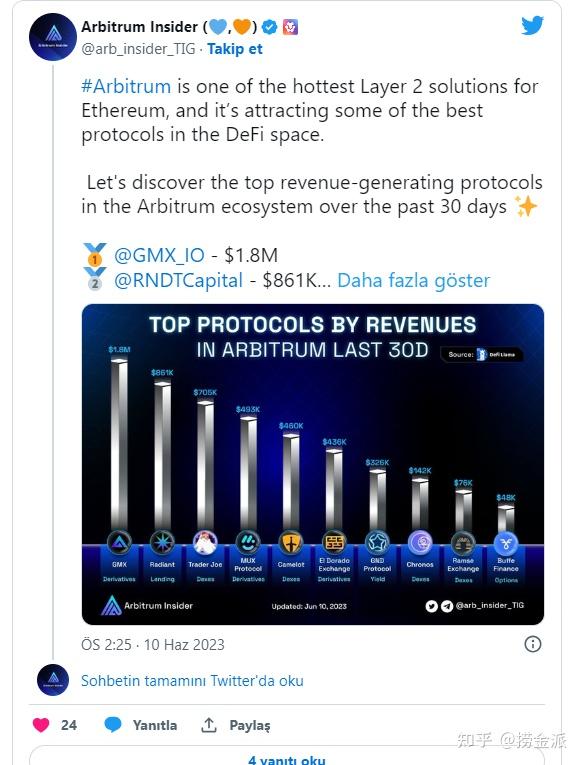Image resolution: width=581 pixels, height=765 pixels.
Task: Like the tweet with heart icon
Action: (x=41, y=725)
